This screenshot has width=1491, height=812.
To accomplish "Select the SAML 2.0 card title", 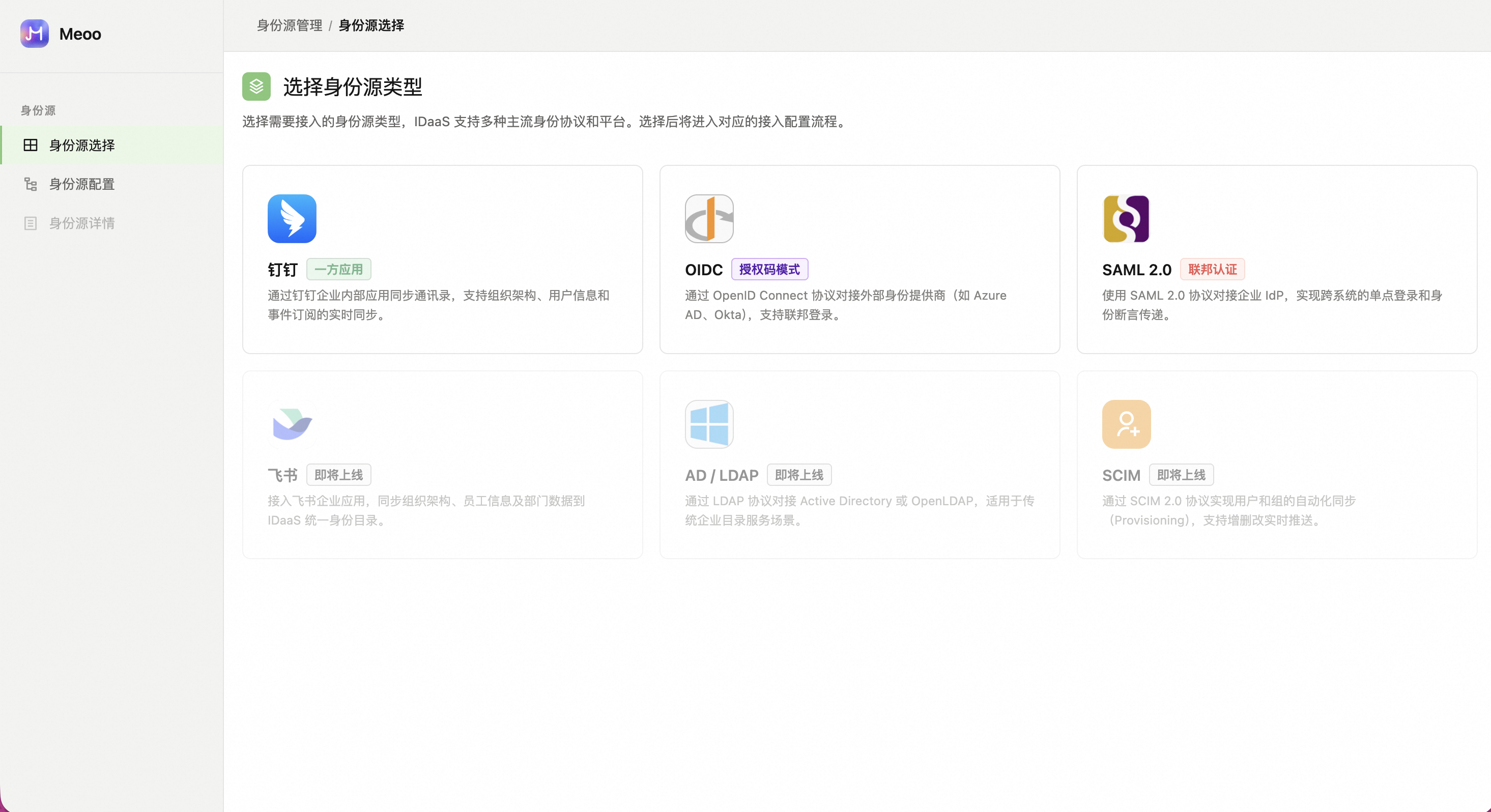I will [x=1137, y=270].
